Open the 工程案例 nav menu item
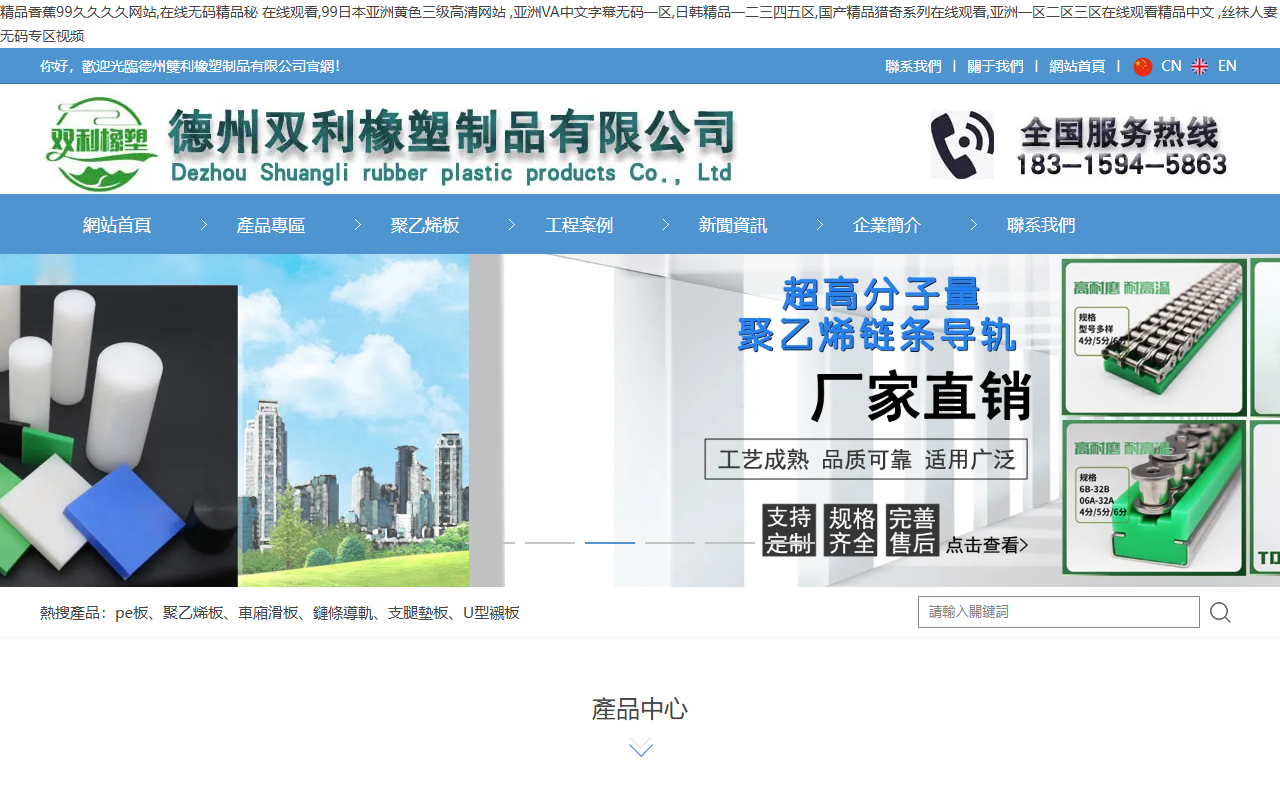Screen dimensions: 1280x800 [x=579, y=225]
